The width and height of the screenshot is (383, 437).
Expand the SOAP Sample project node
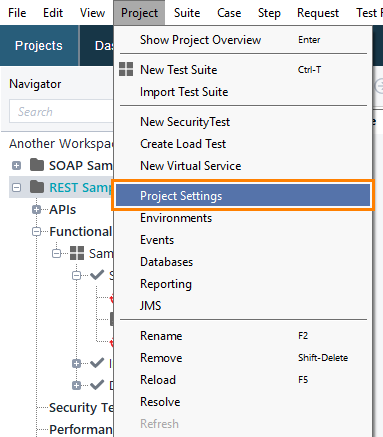16,166
